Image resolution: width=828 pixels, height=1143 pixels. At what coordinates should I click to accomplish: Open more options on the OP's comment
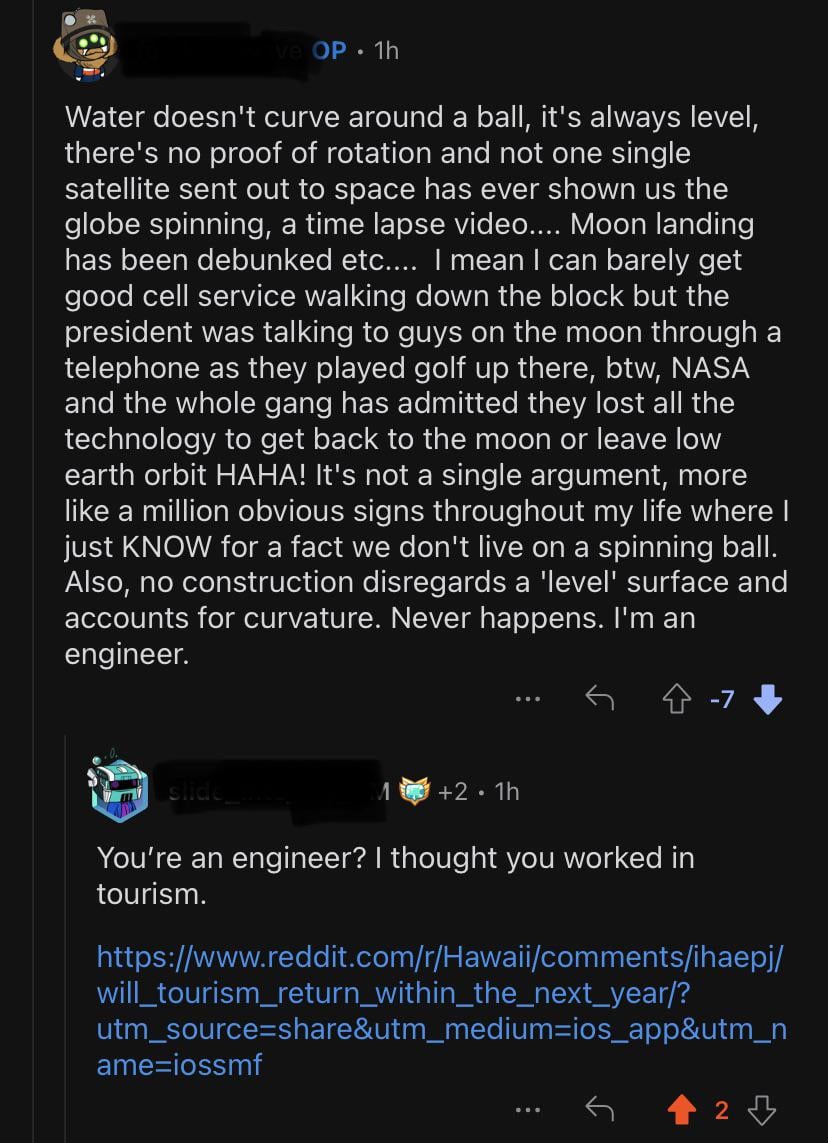click(x=529, y=700)
